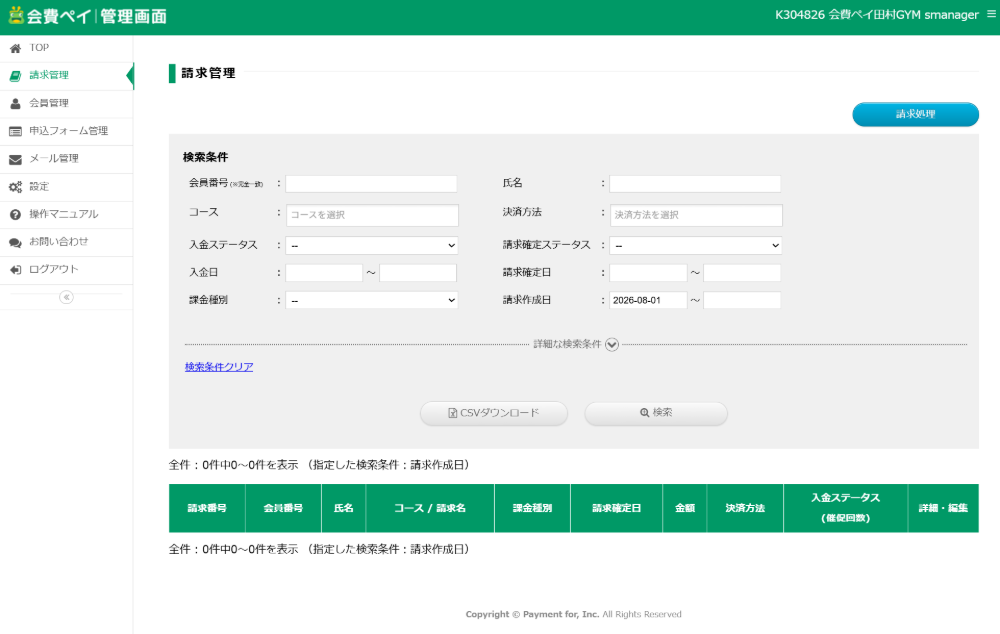Click the 会費ペイ logo in the header
This screenshot has width=1000, height=634.
[87, 16]
